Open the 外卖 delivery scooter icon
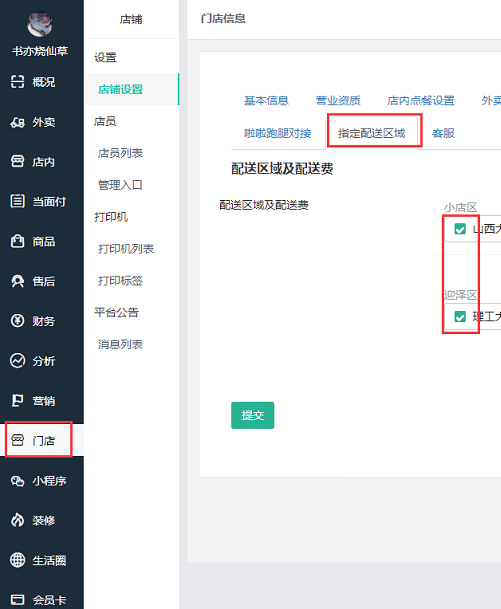The image size is (501, 609). 17,122
